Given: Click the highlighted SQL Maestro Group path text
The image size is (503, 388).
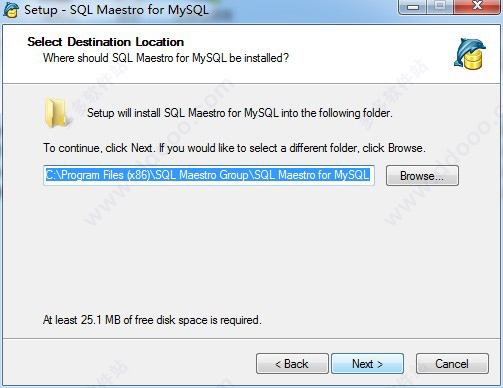Looking at the screenshot, I should coord(207,175).
